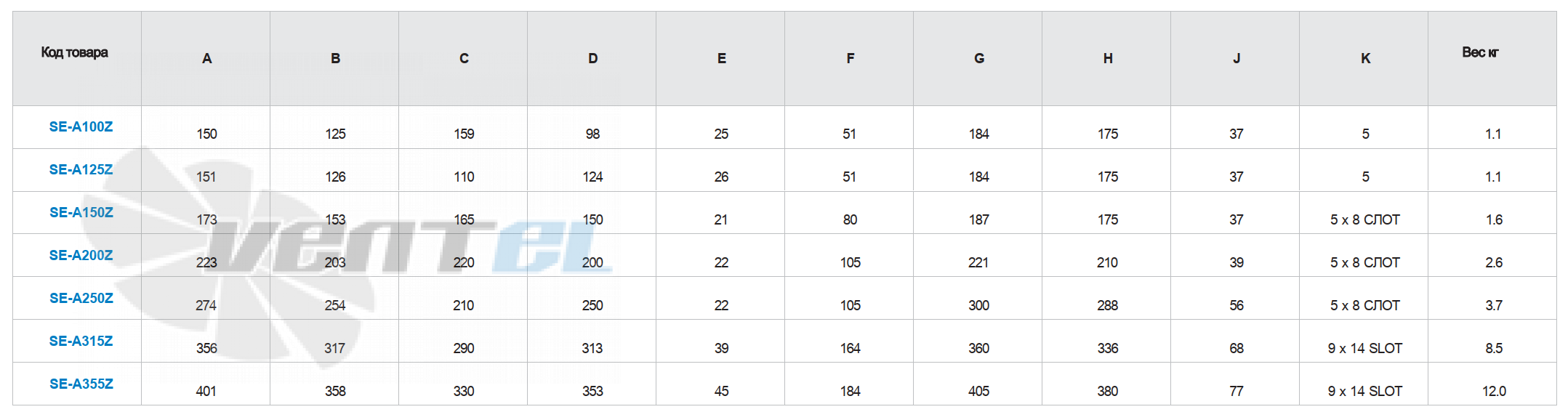
Task: Click weight value 8.5 in SE-A315Z row
Action: (x=1494, y=348)
